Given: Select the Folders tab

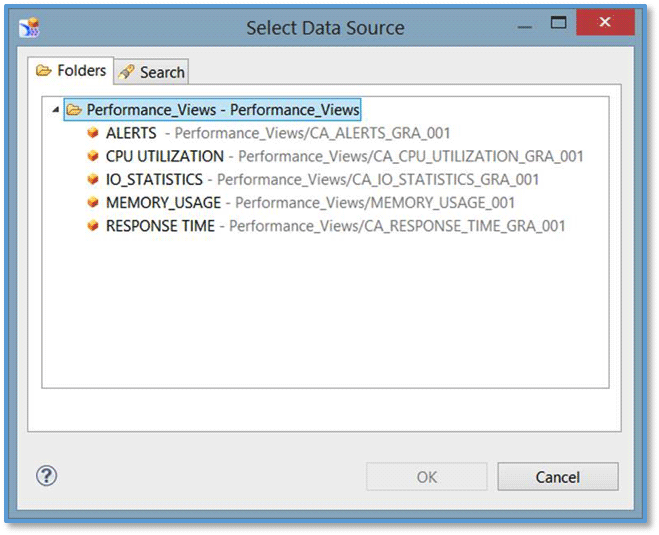Looking at the screenshot, I should click(x=70, y=71).
